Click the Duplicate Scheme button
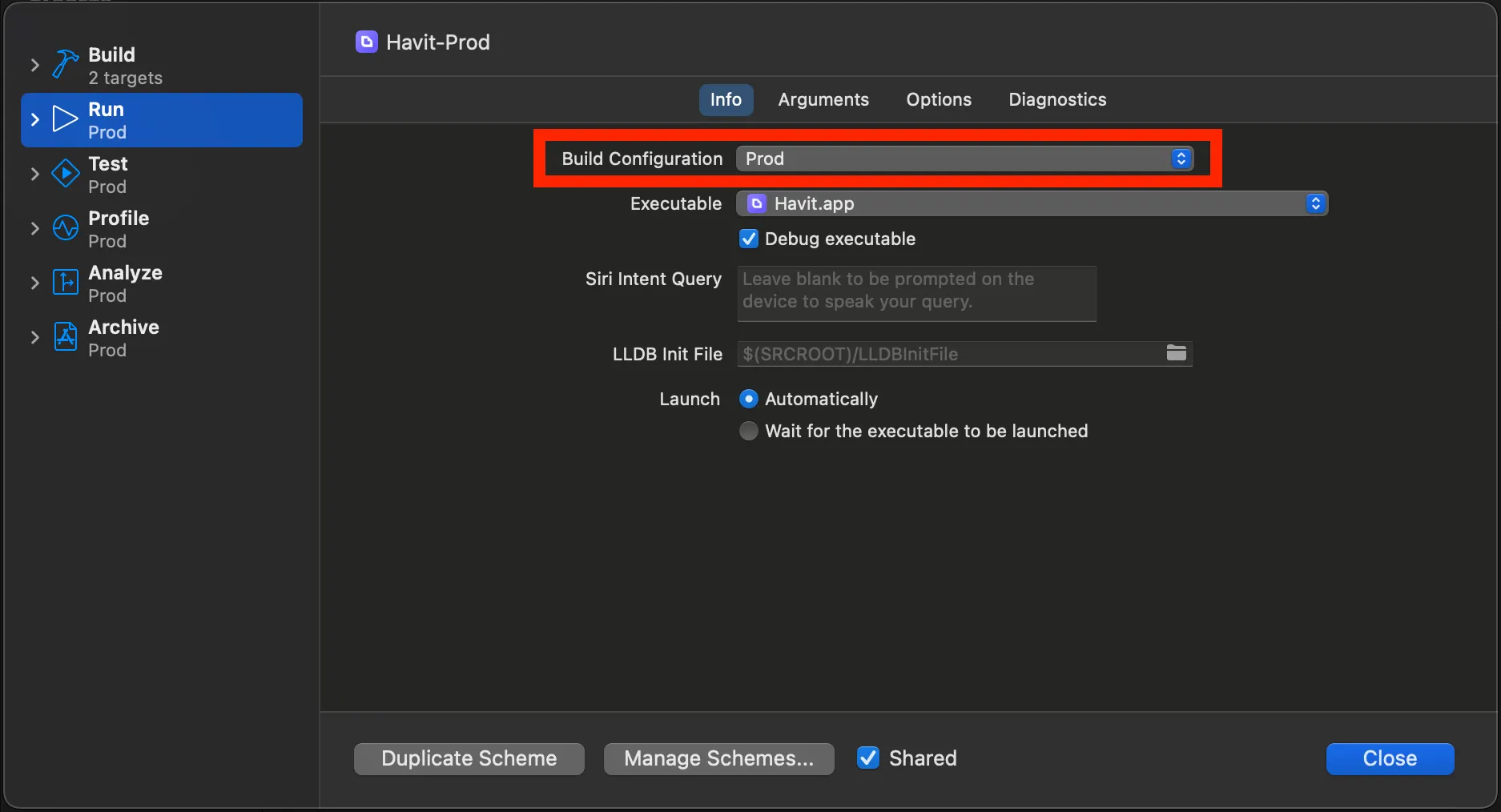Viewport: 1501px width, 812px height. pos(469,758)
